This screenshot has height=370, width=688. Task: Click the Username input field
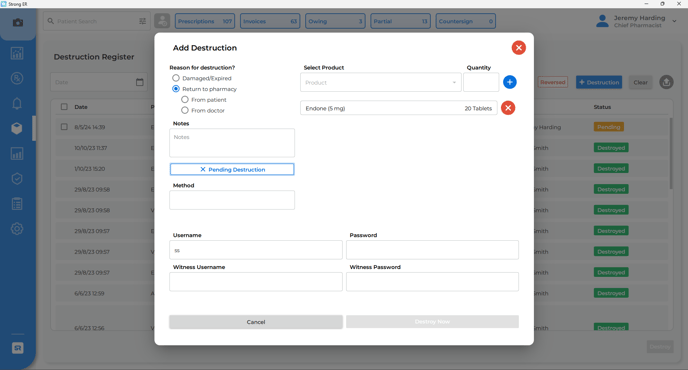pyautogui.click(x=256, y=250)
